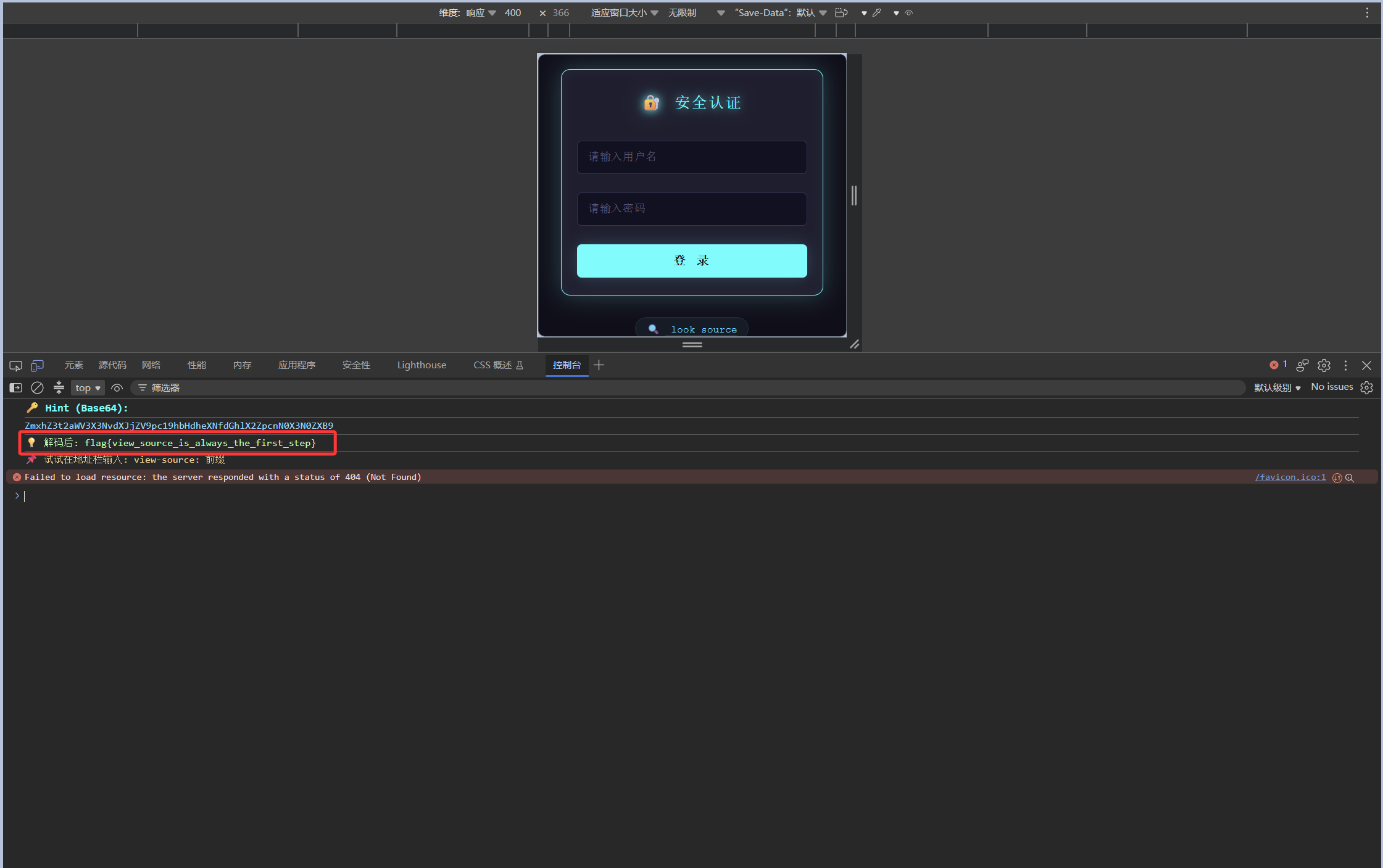Image resolution: width=1383 pixels, height=868 pixels.
Task: Switch to the 源代码 tab
Action: point(112,365)
